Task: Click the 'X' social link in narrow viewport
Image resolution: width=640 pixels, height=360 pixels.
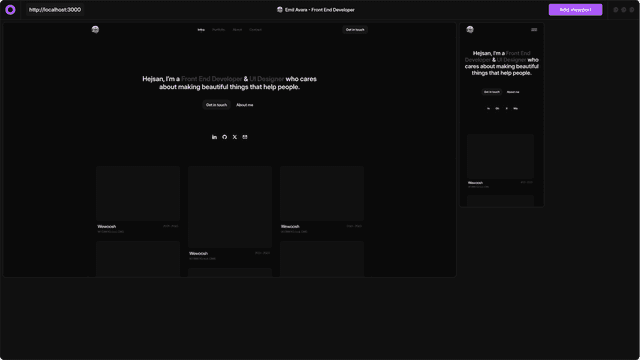Action: (x=507, y=109)
